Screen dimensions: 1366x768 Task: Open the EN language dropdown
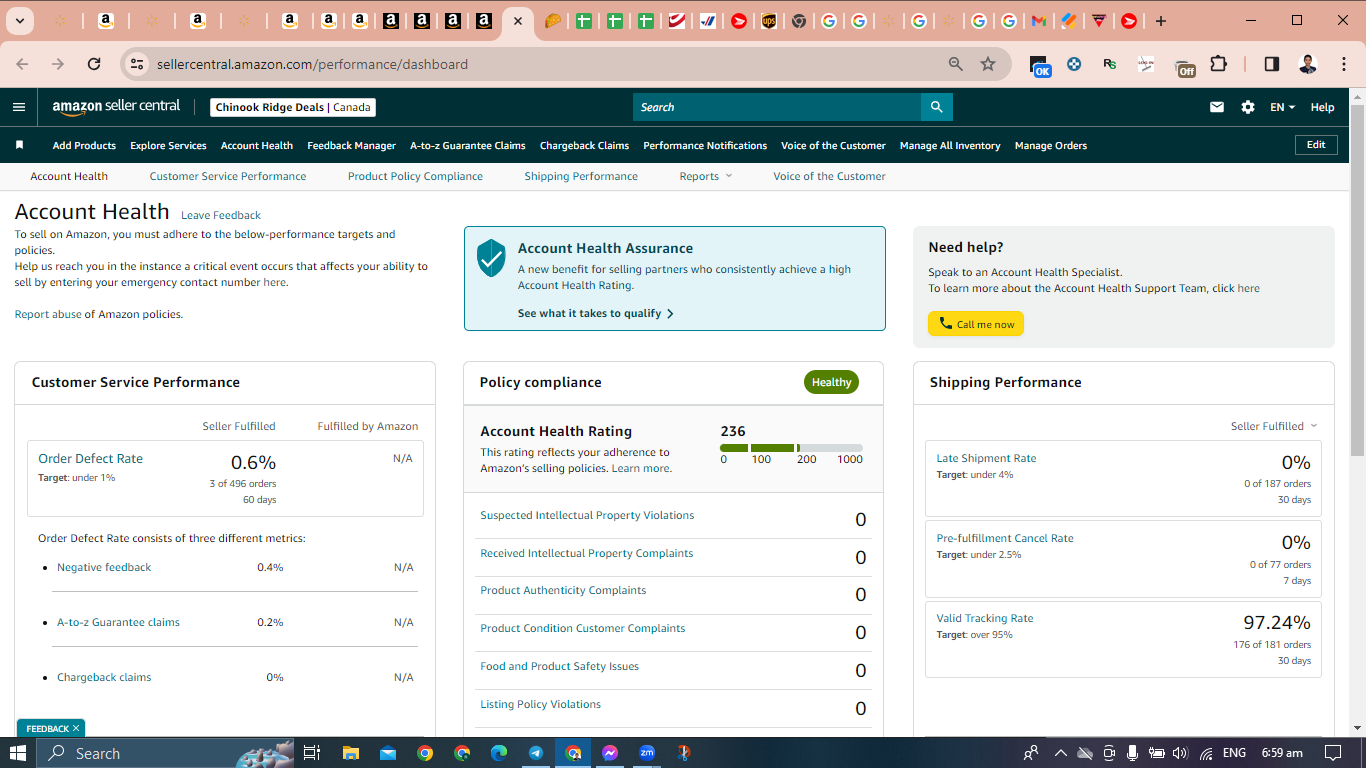1283,107
